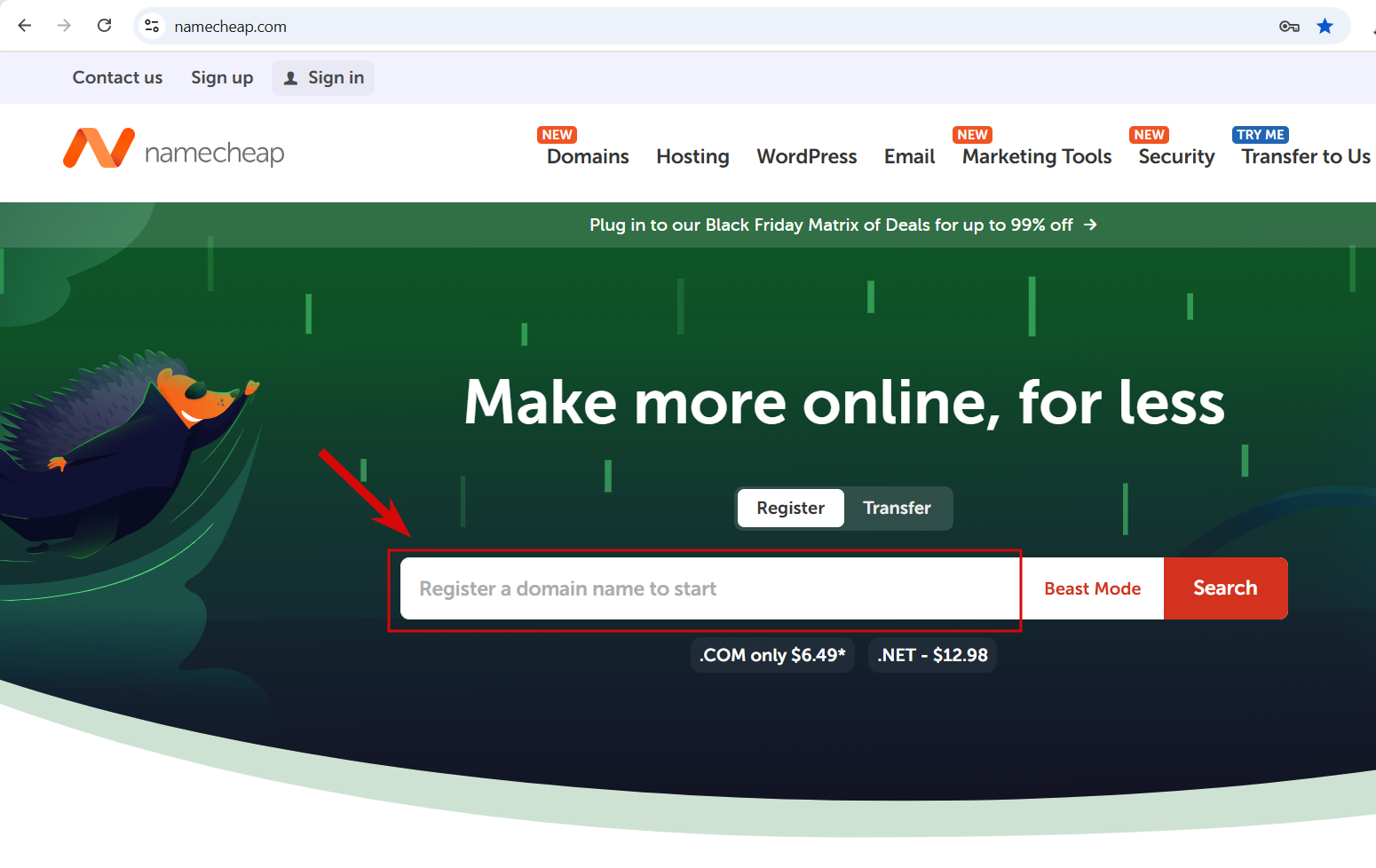Click the NEW badge above Security

click(x=1149, y=135)
